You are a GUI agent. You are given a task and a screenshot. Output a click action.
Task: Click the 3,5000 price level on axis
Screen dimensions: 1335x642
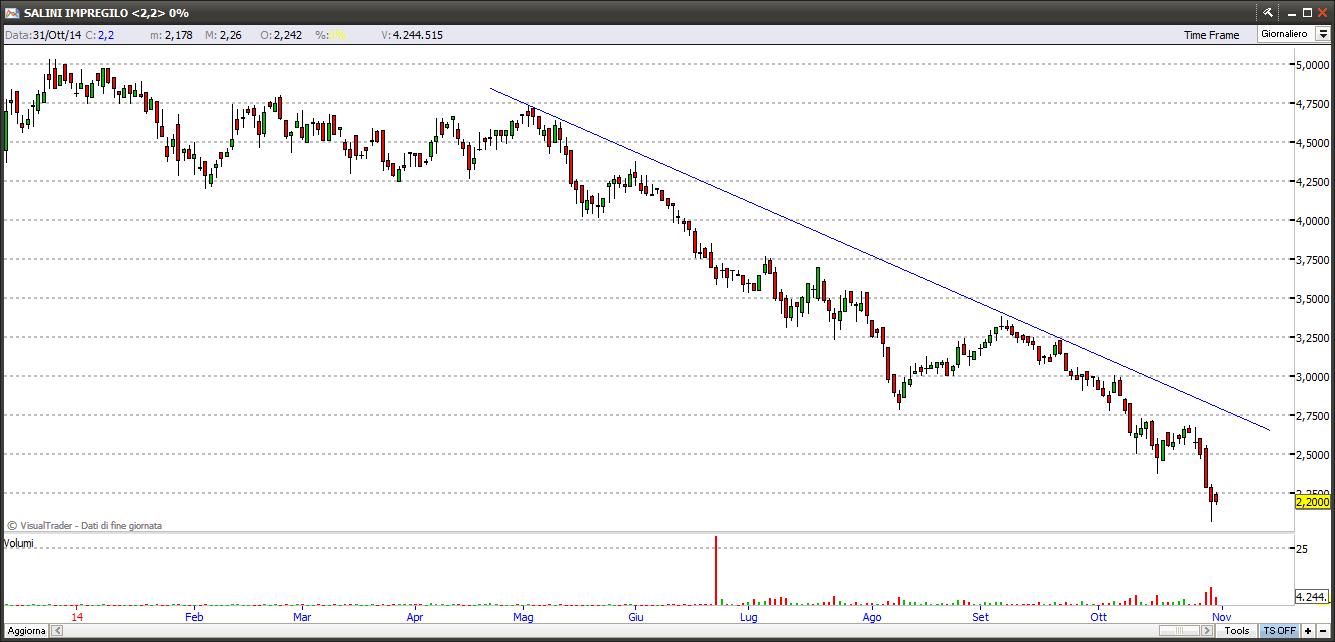[x=1312, y=299]
